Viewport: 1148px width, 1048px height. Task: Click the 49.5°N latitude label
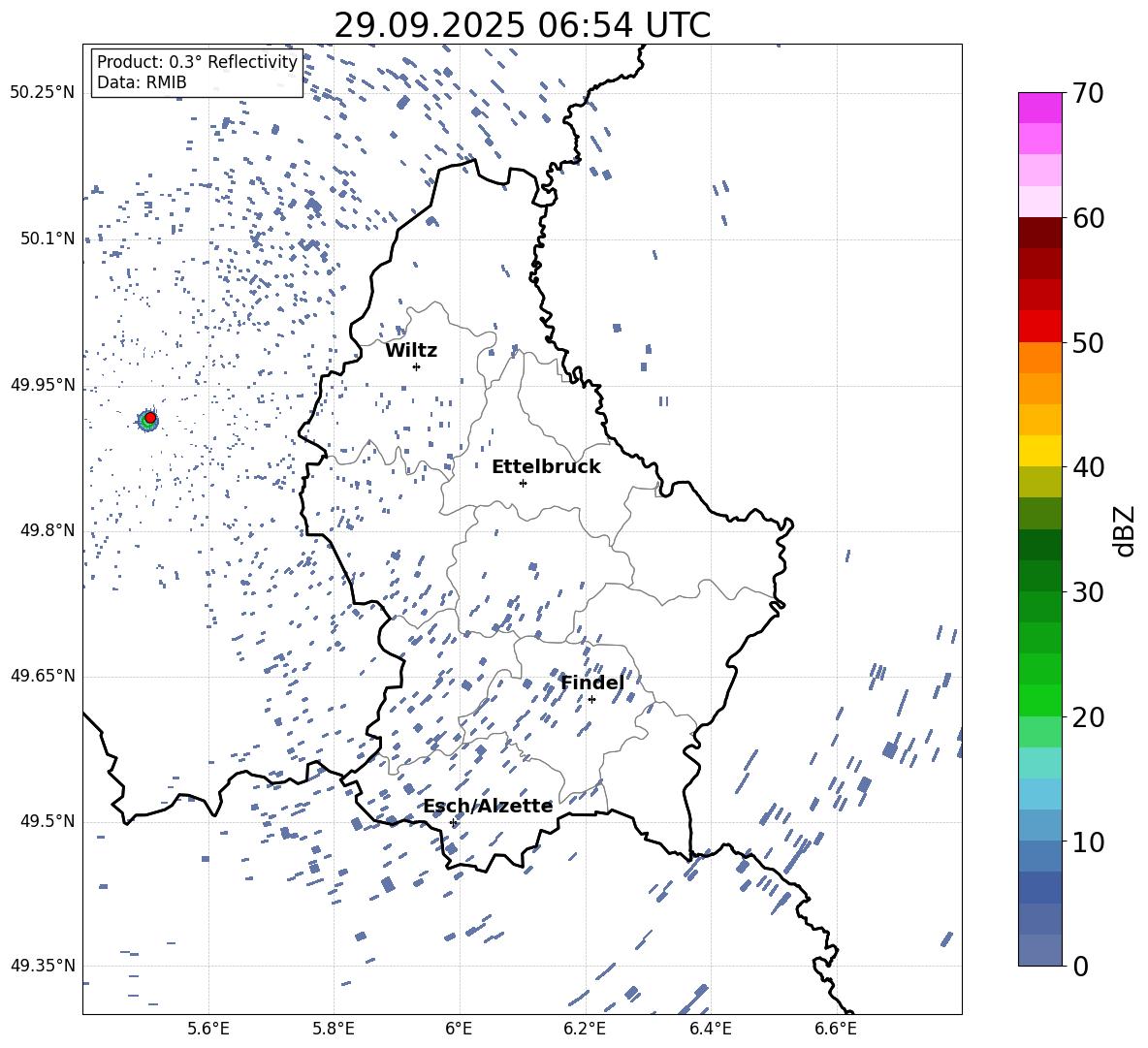click(48, 821)
